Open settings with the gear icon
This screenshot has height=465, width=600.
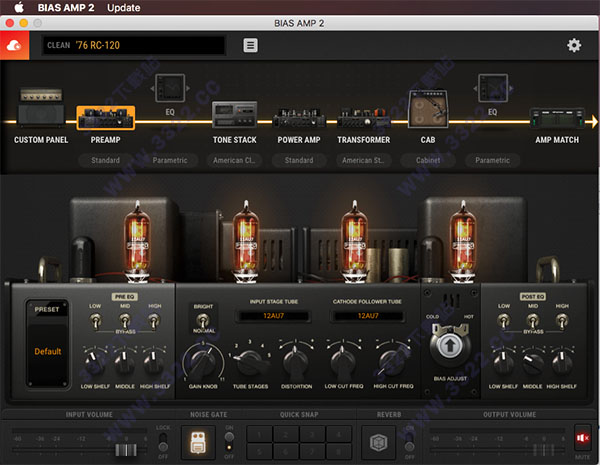(574, 45)
